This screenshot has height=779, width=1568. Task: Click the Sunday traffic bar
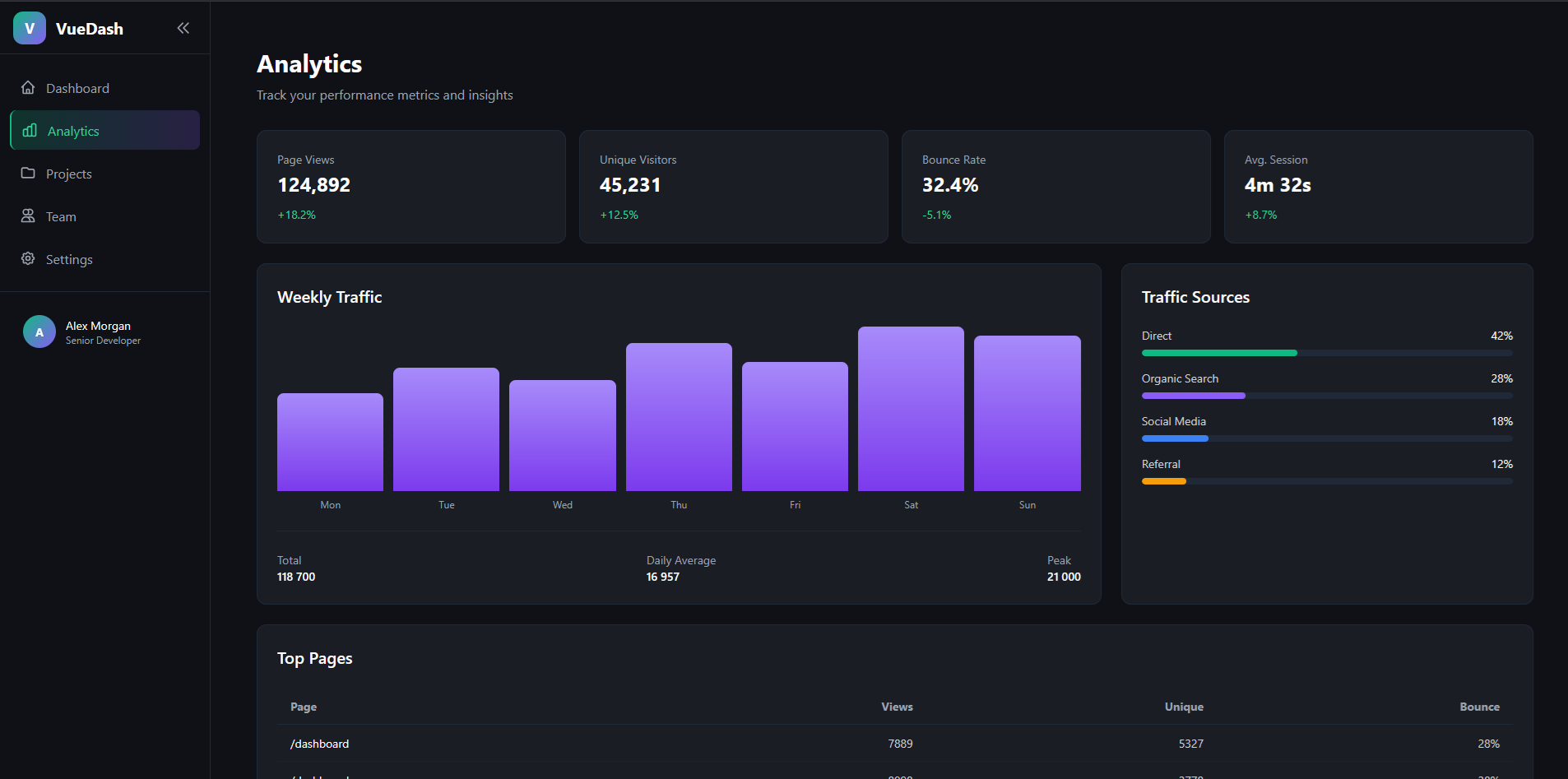[x=1028, y=414]
